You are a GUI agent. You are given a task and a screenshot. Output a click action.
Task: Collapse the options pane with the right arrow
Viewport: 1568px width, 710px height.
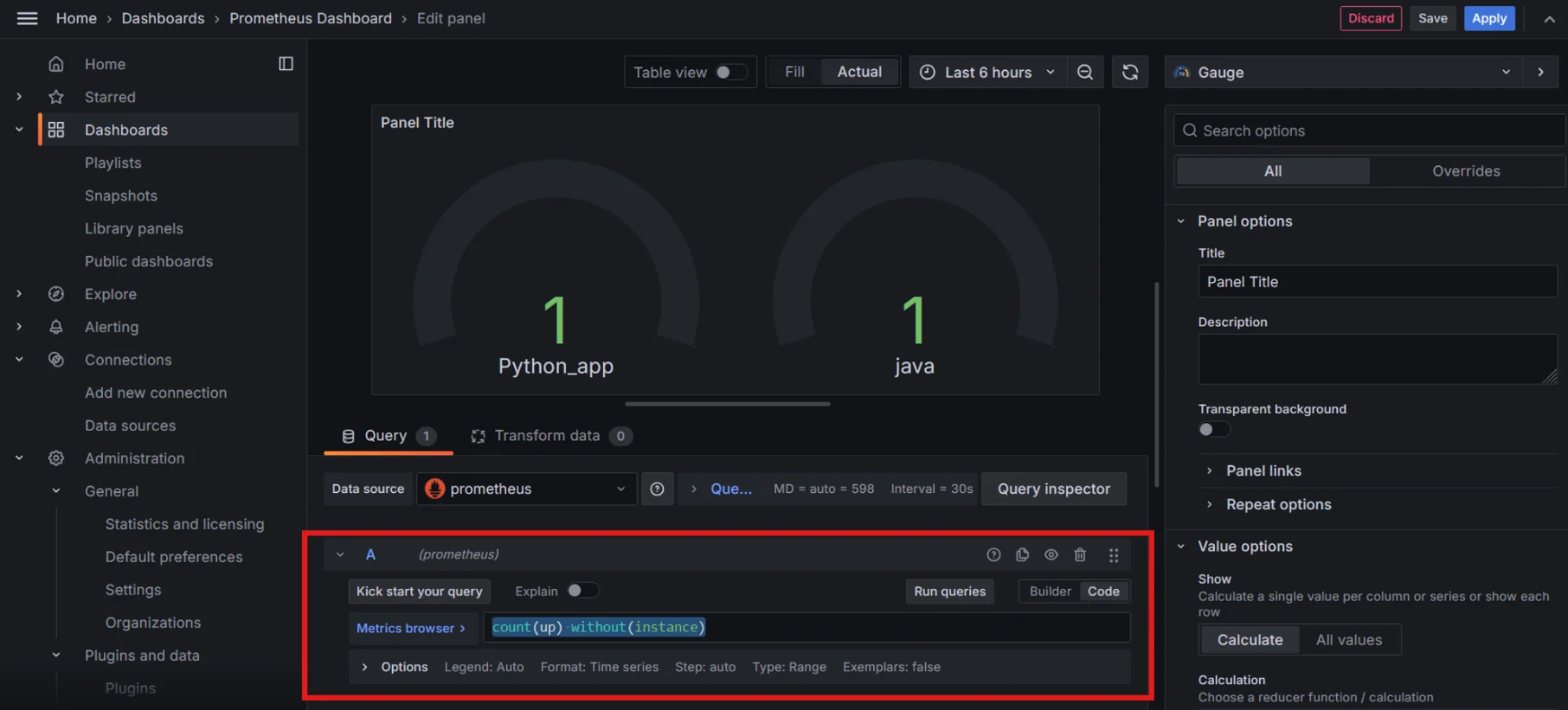point(1540,73)
